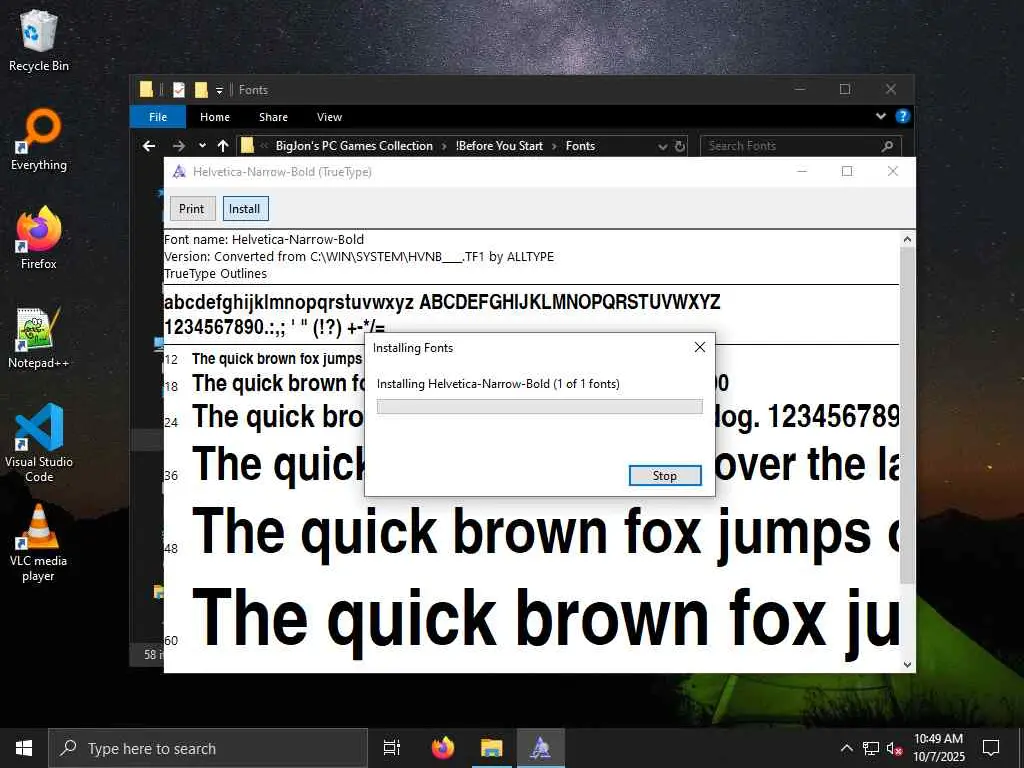Click the font installation progress bar
The image size is (1024, 768).
pyautogui.click(x=539, y=406)
